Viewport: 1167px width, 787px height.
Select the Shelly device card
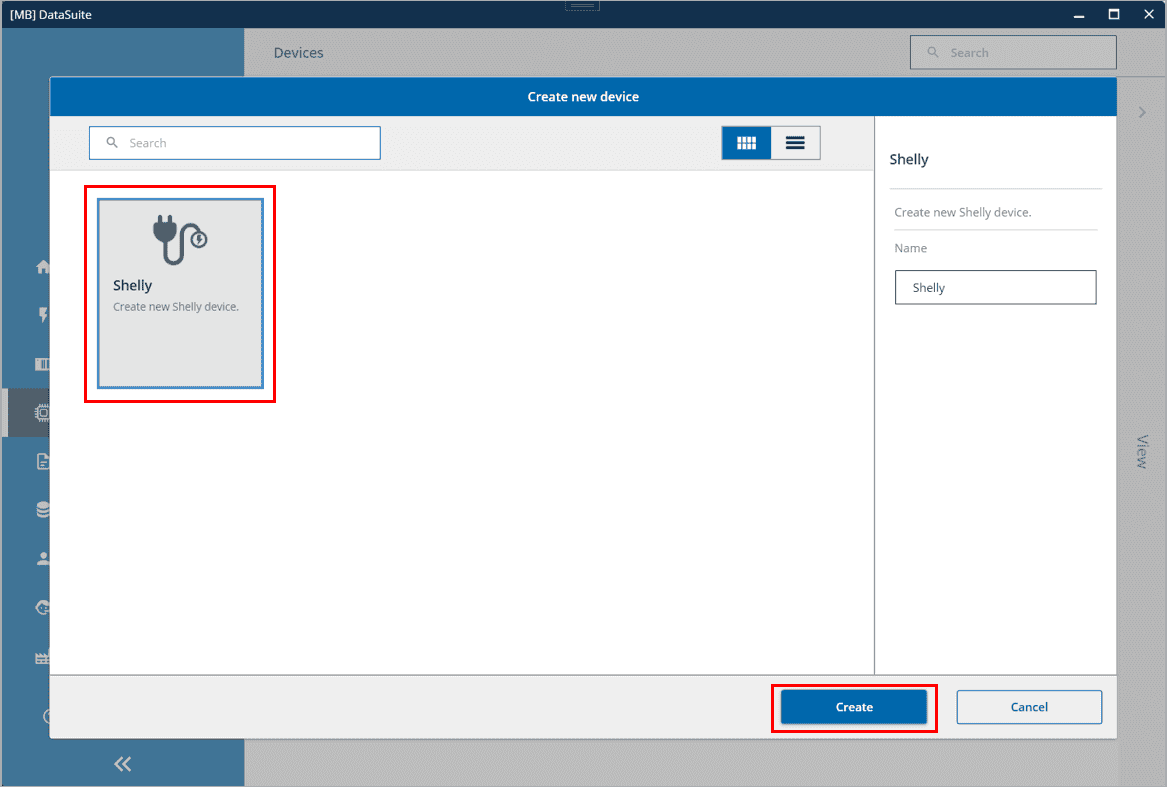(180, 293)
